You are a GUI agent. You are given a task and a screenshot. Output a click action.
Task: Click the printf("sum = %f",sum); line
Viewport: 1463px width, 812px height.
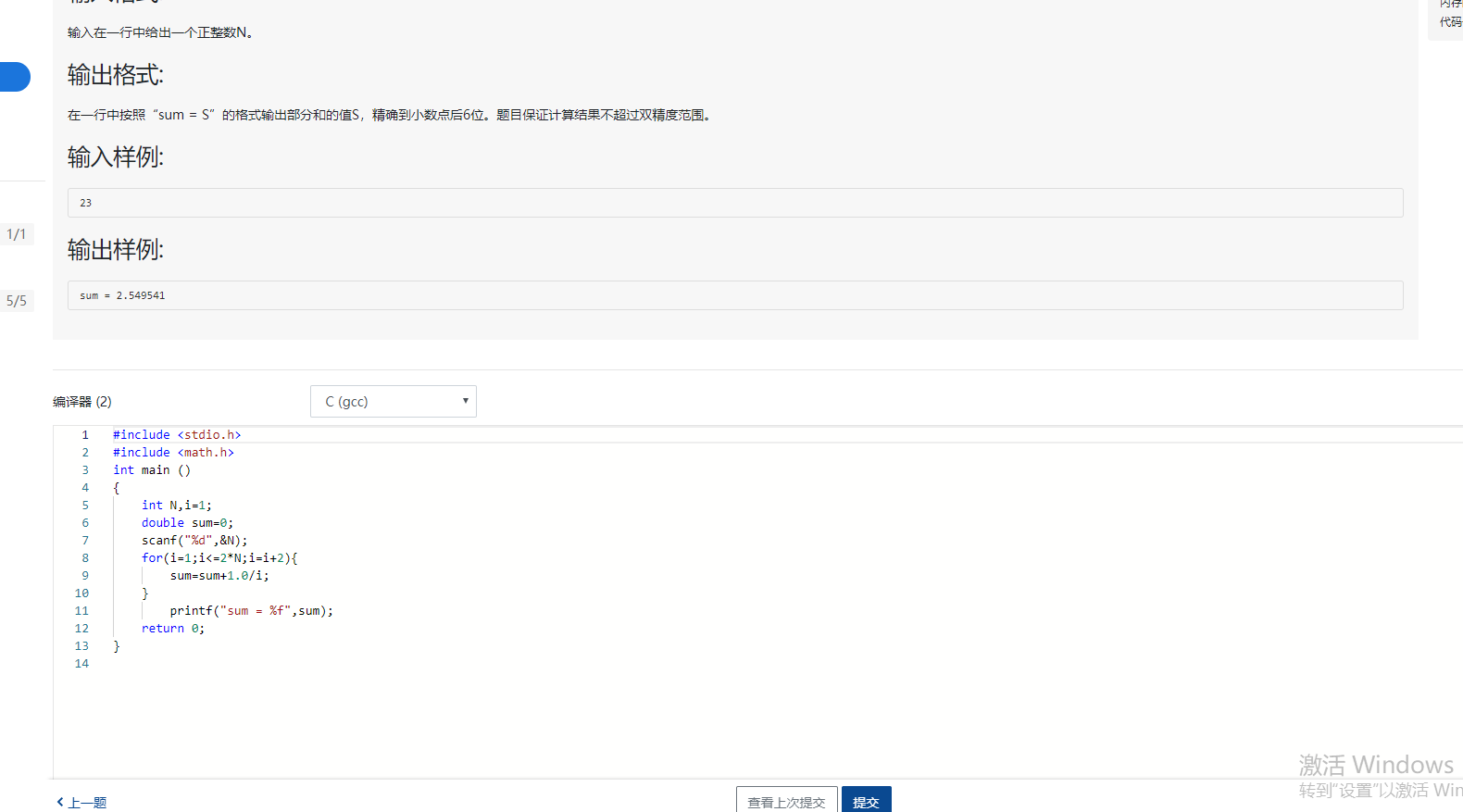[x=251, y=610]
